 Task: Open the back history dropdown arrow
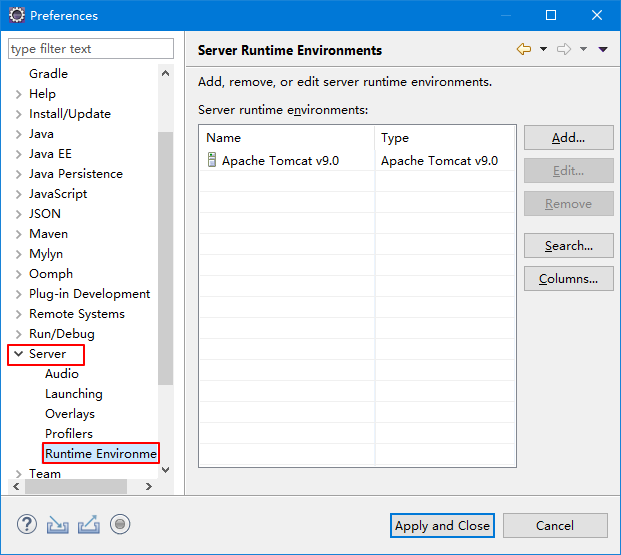(x=543, y=49)
